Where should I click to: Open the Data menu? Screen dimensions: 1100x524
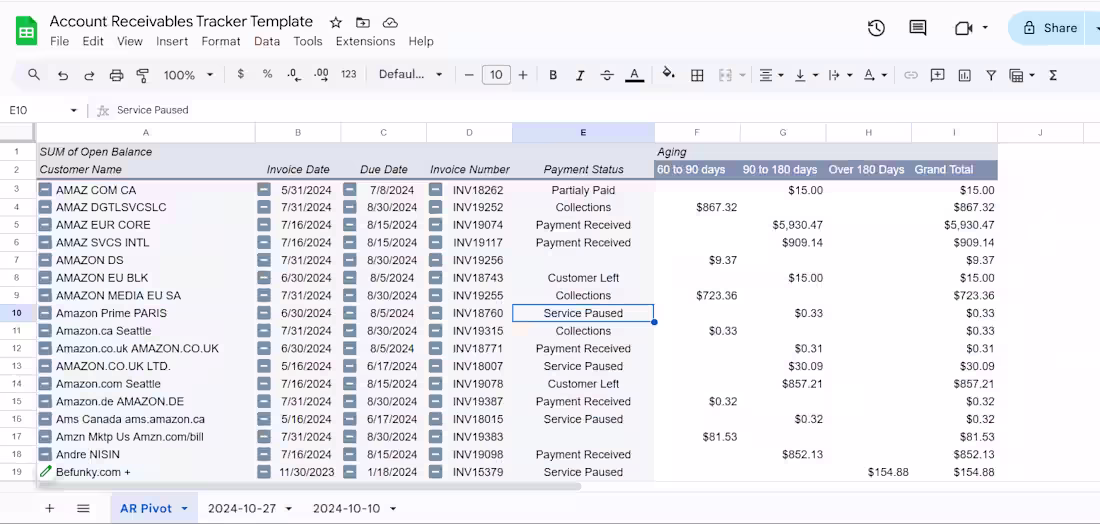[x=267, y=41]
